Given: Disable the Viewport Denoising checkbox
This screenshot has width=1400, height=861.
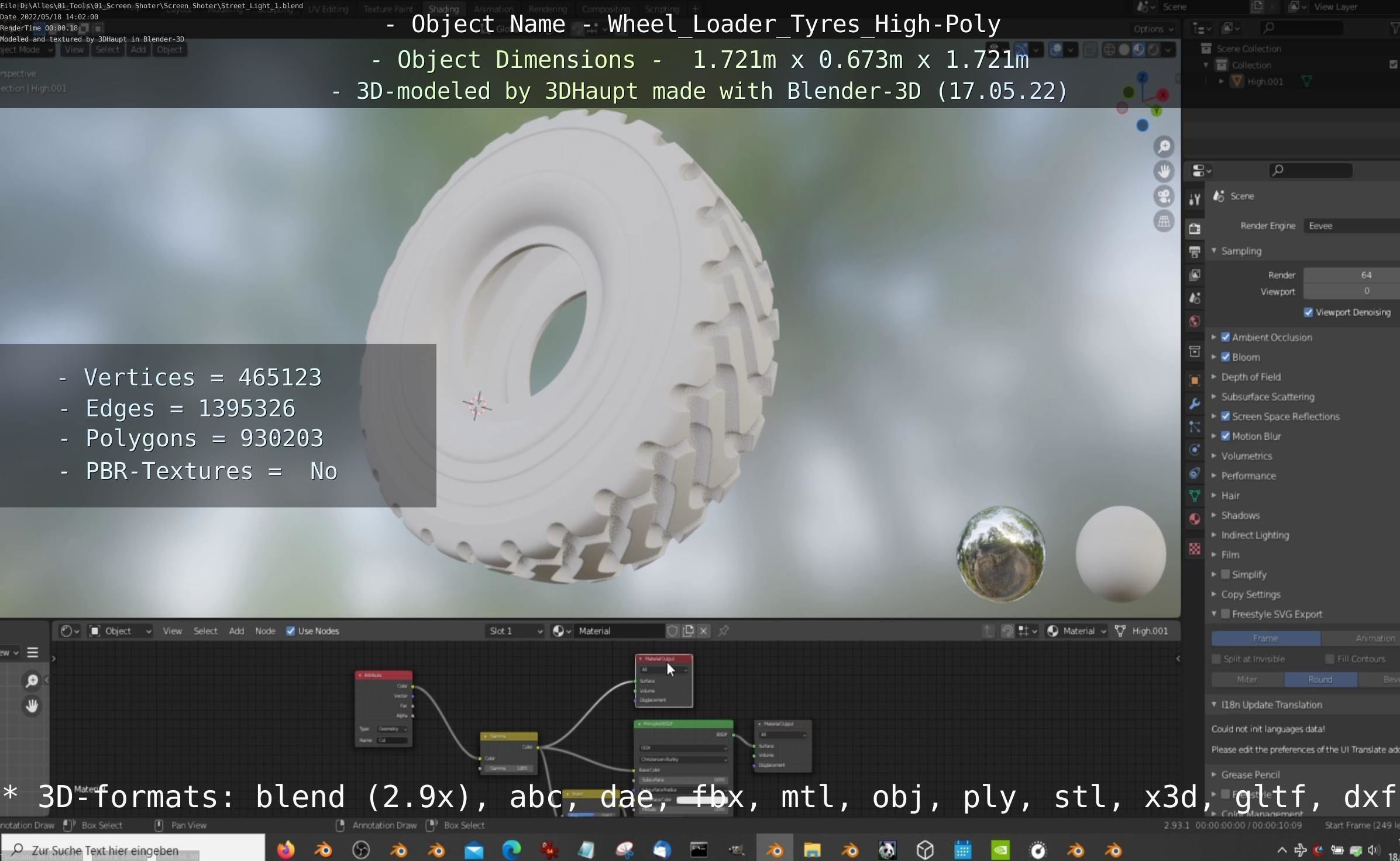Looking at the screenshot, I should click(x=1309, y=312).
